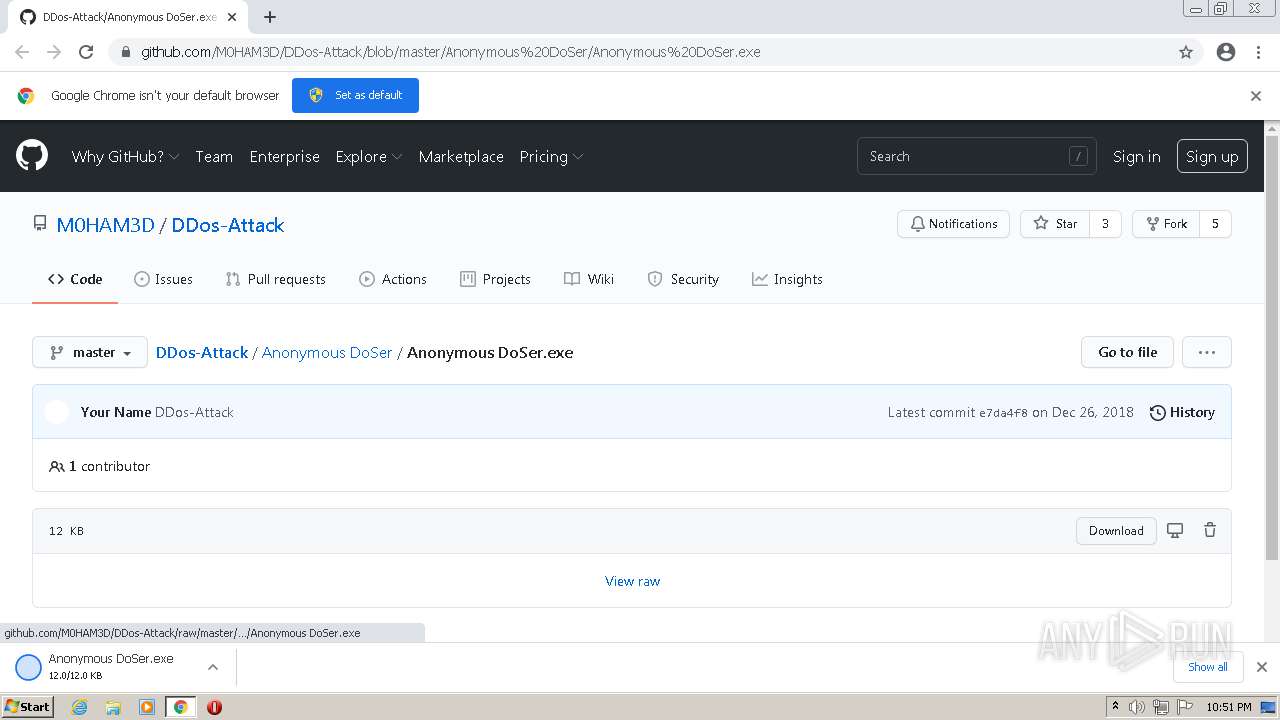Reload the page with refresh icon
This screenshot has width=1280, height=720.
[x=86, y=52]
